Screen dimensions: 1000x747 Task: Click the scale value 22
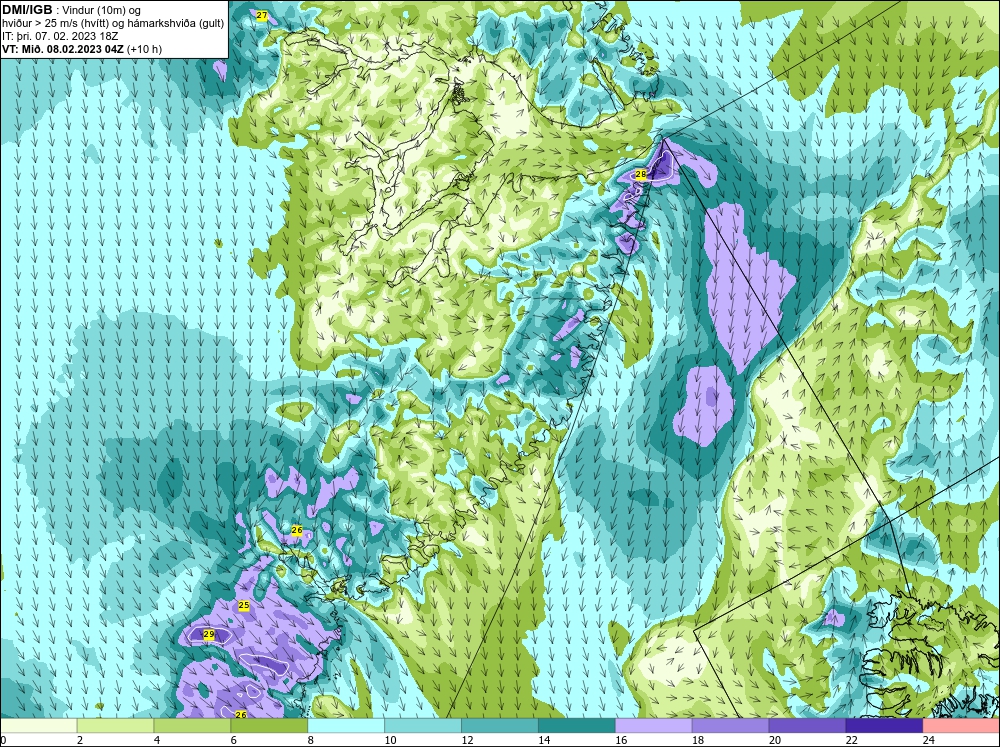coord(852,740)
